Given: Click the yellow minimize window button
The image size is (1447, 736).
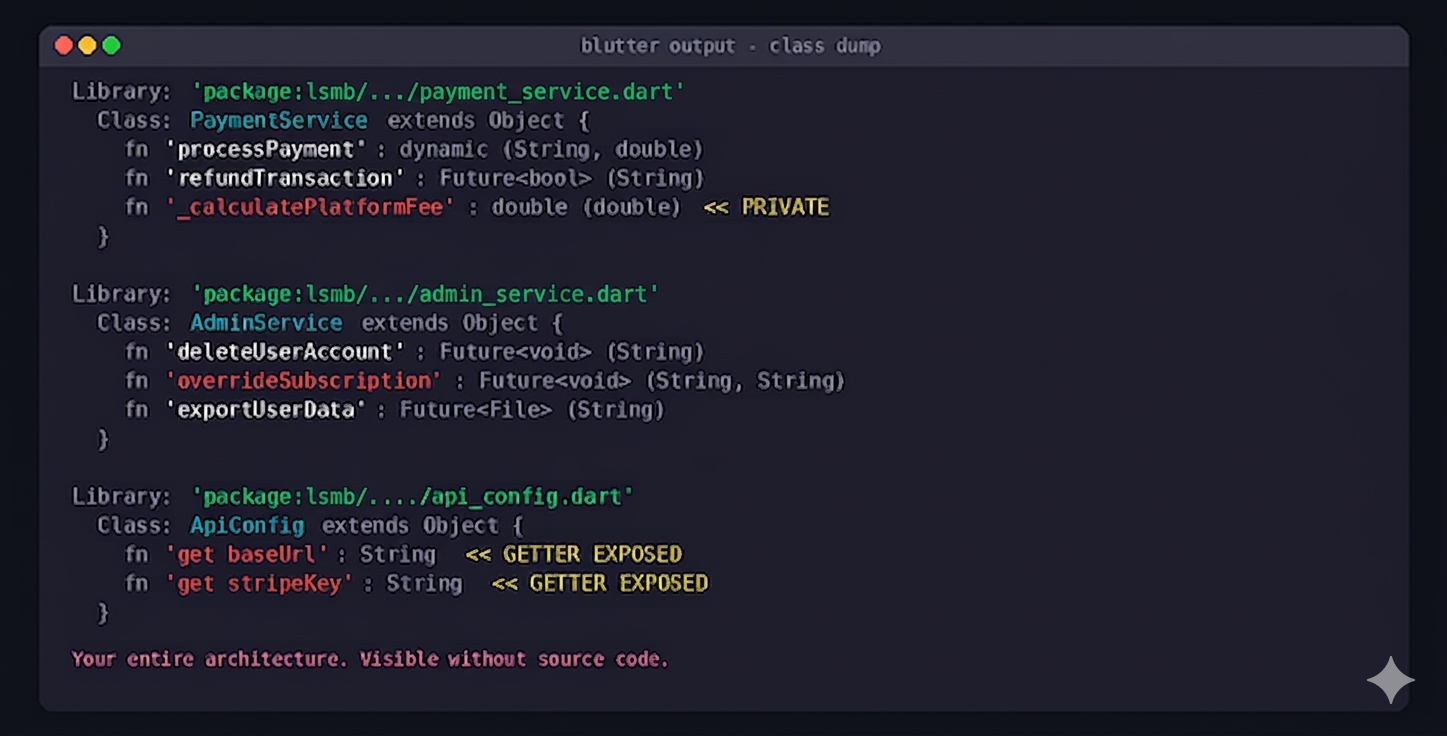Looking at the screenshot, I should point(87,45).
